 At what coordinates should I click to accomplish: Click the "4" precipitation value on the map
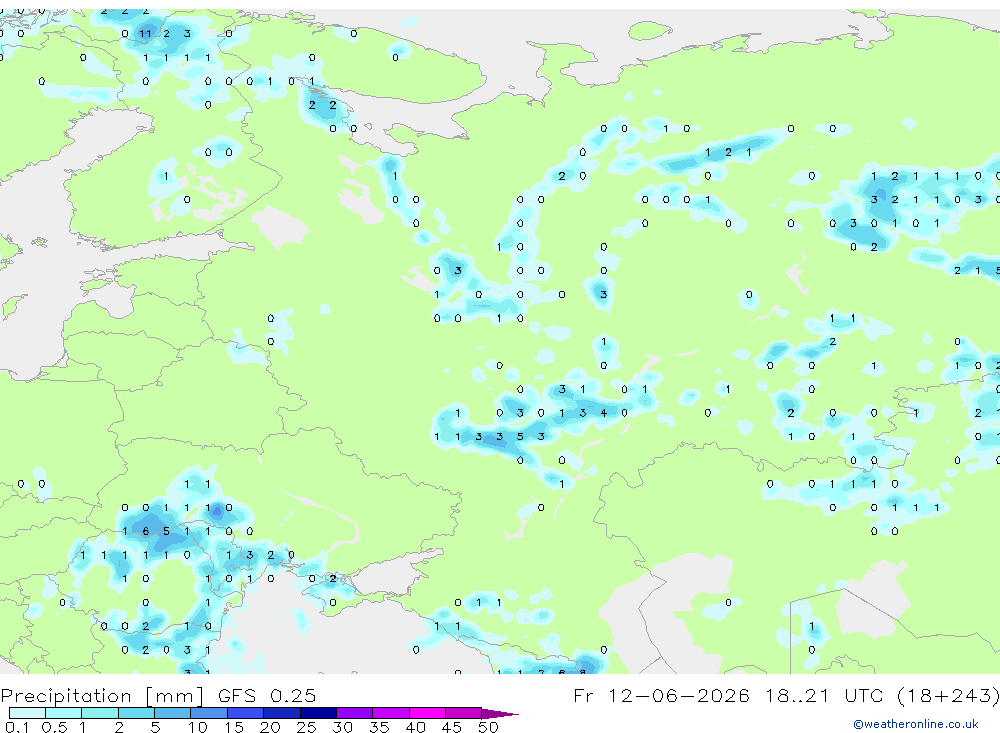(x=603, y=413)
